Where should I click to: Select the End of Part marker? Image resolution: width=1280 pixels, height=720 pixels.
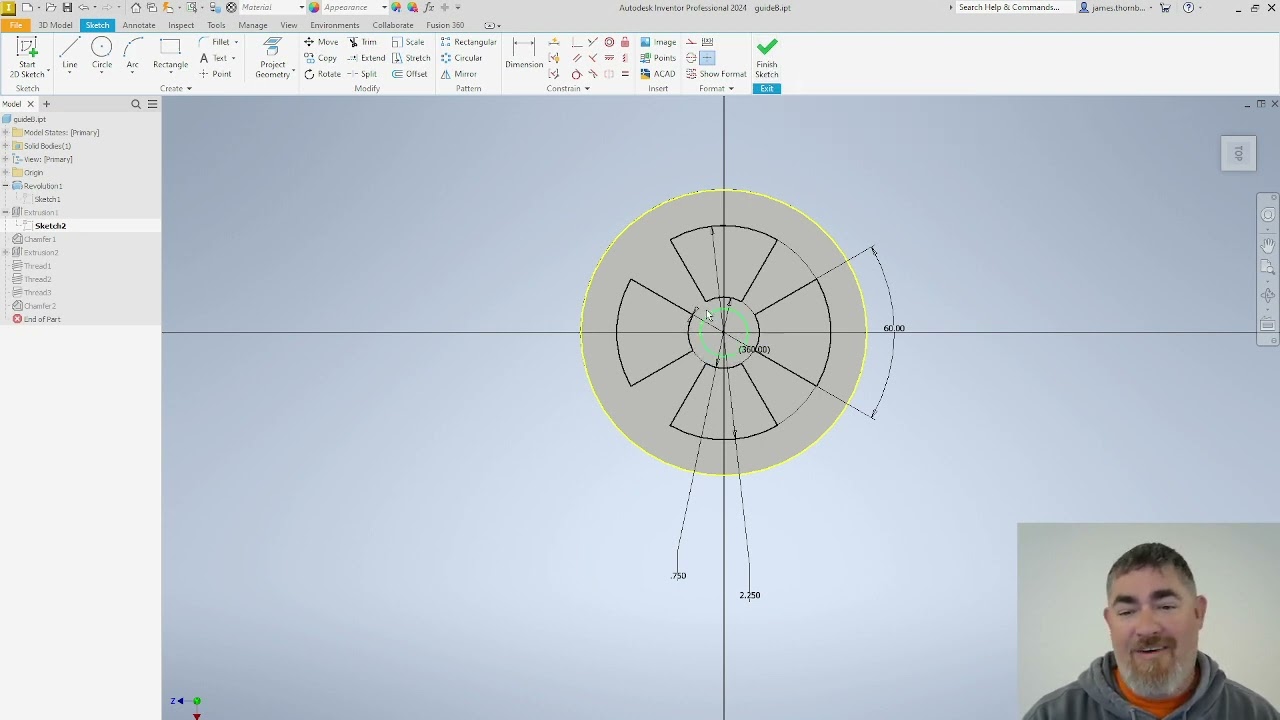click(42, 319)
